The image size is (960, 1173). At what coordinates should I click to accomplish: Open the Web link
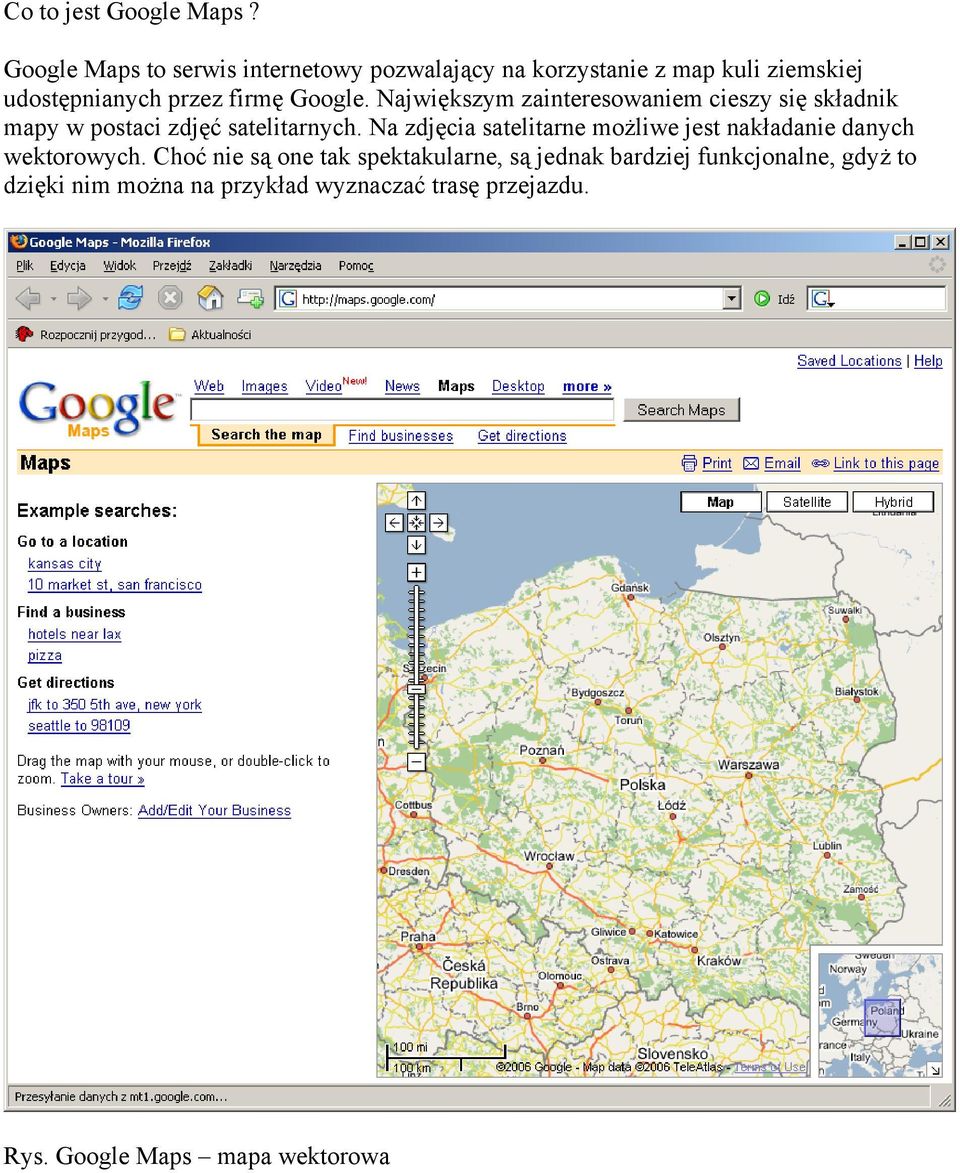209,386
